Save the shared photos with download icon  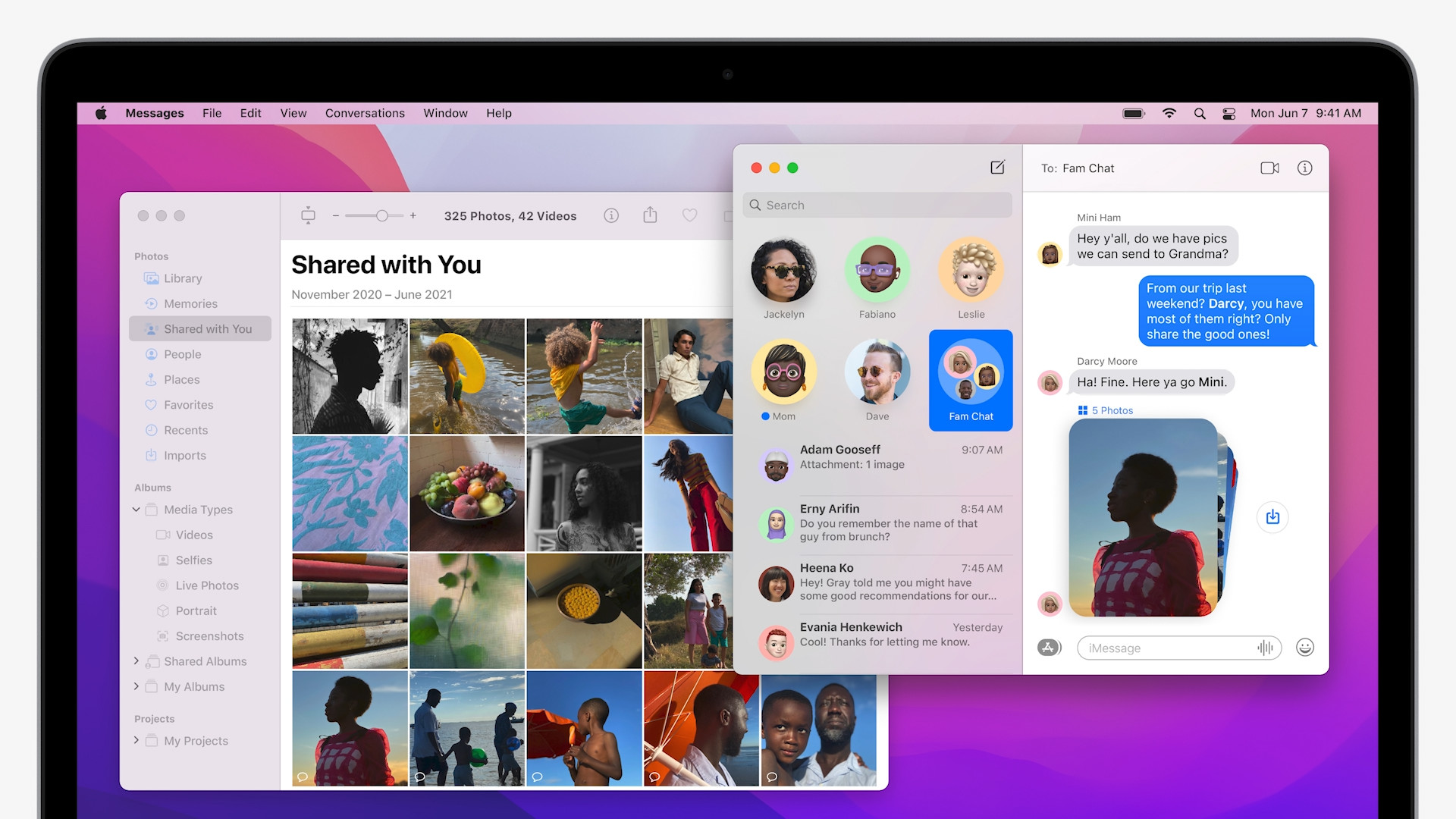pos(1272,517)
